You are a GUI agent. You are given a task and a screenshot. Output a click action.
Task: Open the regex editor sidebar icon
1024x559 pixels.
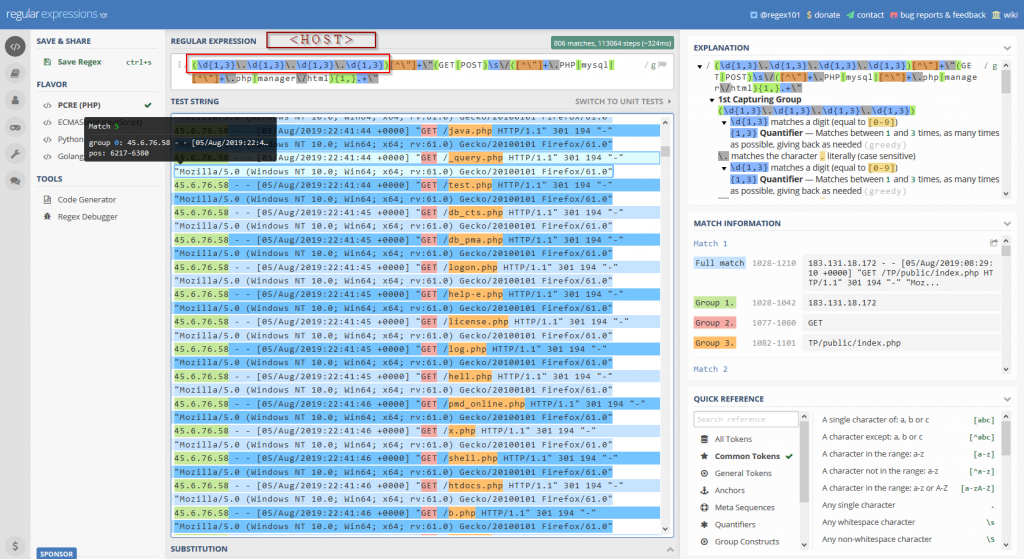[x=15, y=46]
